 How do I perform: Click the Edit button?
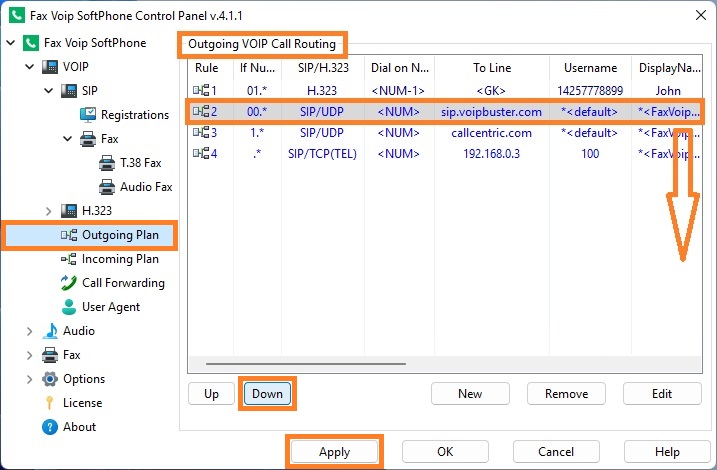click(x=662, y=394)
